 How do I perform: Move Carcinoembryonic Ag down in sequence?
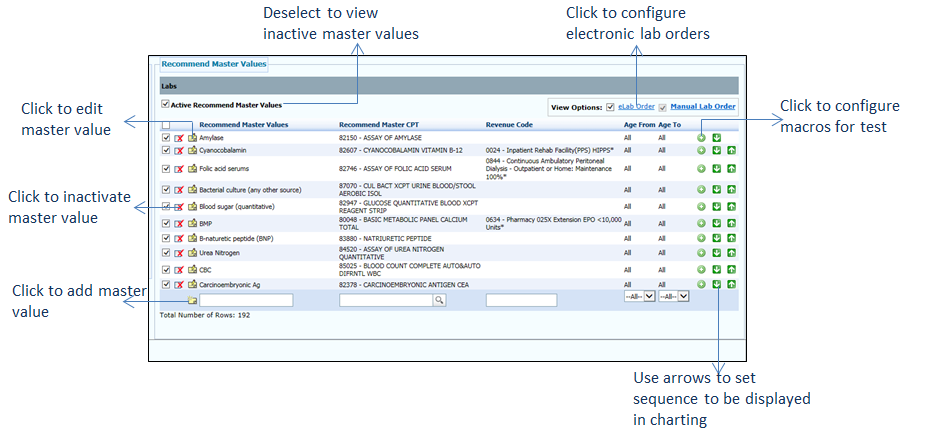tap(716, 284)
